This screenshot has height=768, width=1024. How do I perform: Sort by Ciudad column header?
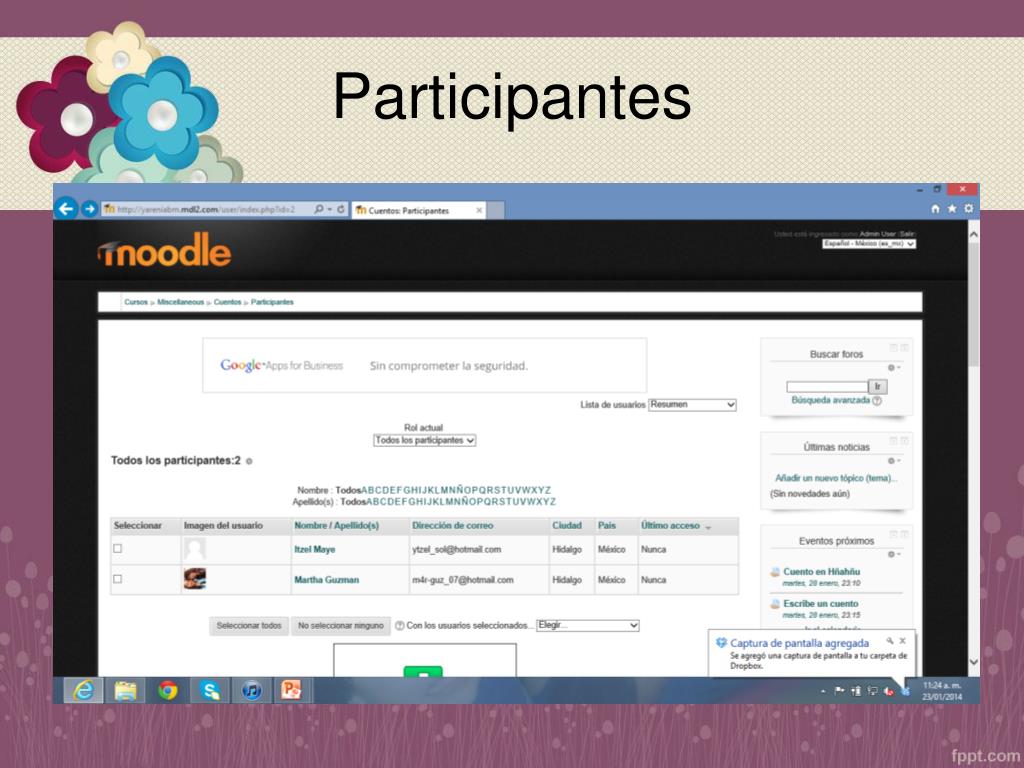[567, 526]
